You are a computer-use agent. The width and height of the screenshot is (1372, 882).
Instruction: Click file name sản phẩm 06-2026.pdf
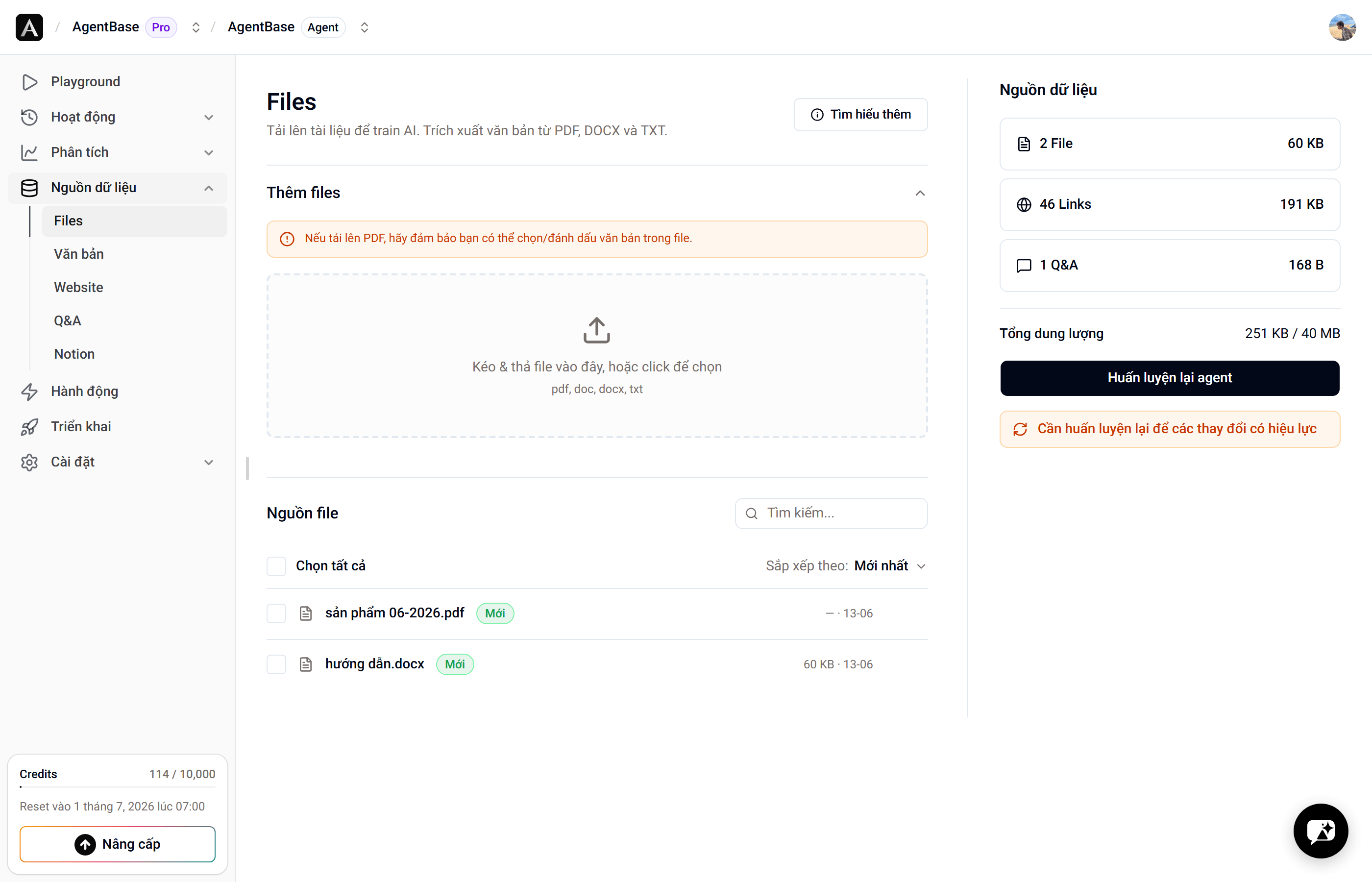(394, 613)
